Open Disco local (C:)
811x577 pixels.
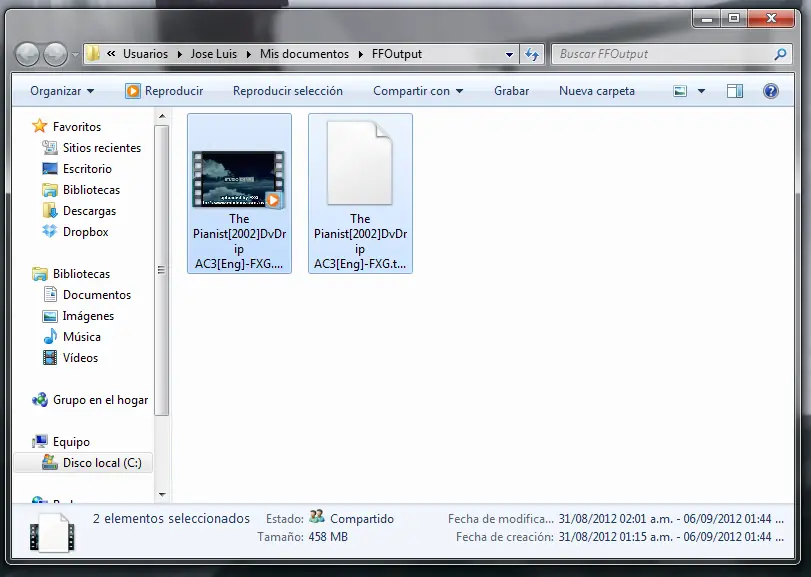pyautogui.click(x=102, y=463)
